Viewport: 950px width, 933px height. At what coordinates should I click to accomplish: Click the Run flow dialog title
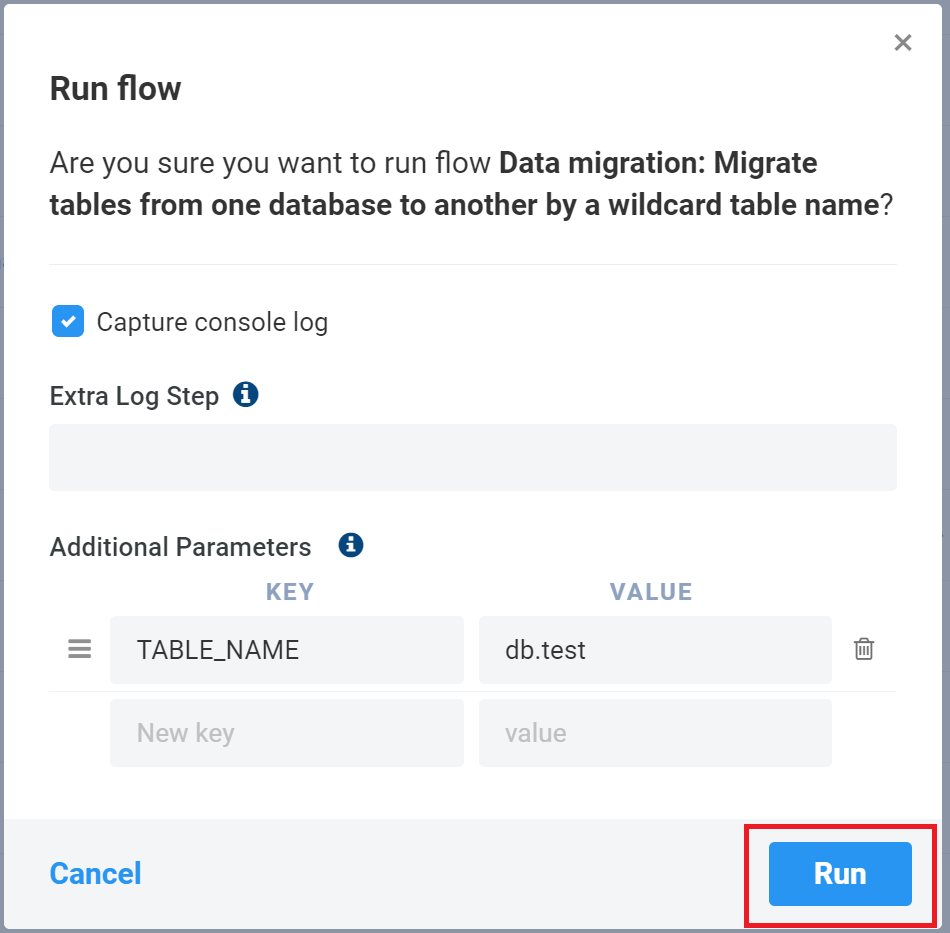[x=115, y=88]
